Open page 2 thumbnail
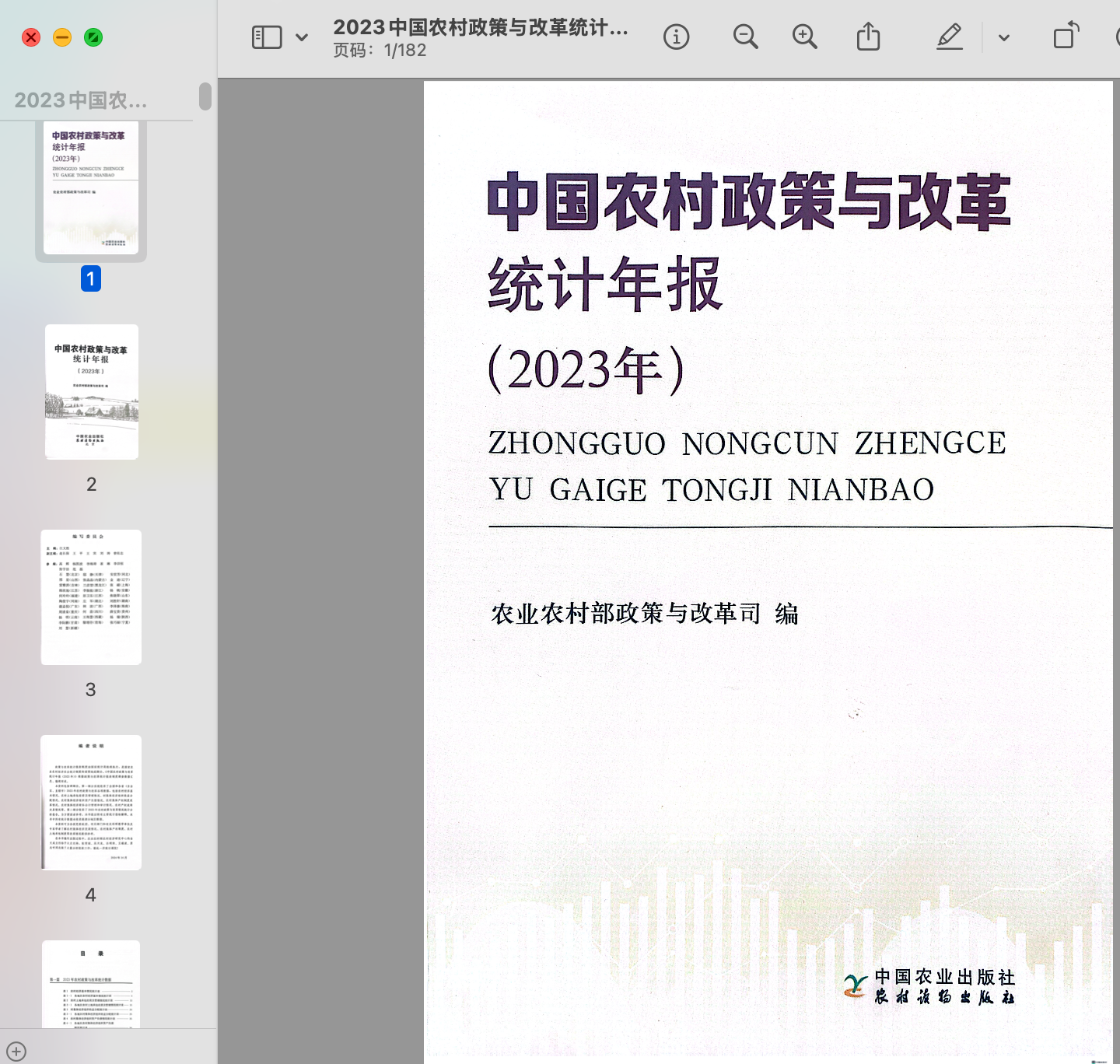The width and height of the screenshot is (1120, 1064). point(92,392)
